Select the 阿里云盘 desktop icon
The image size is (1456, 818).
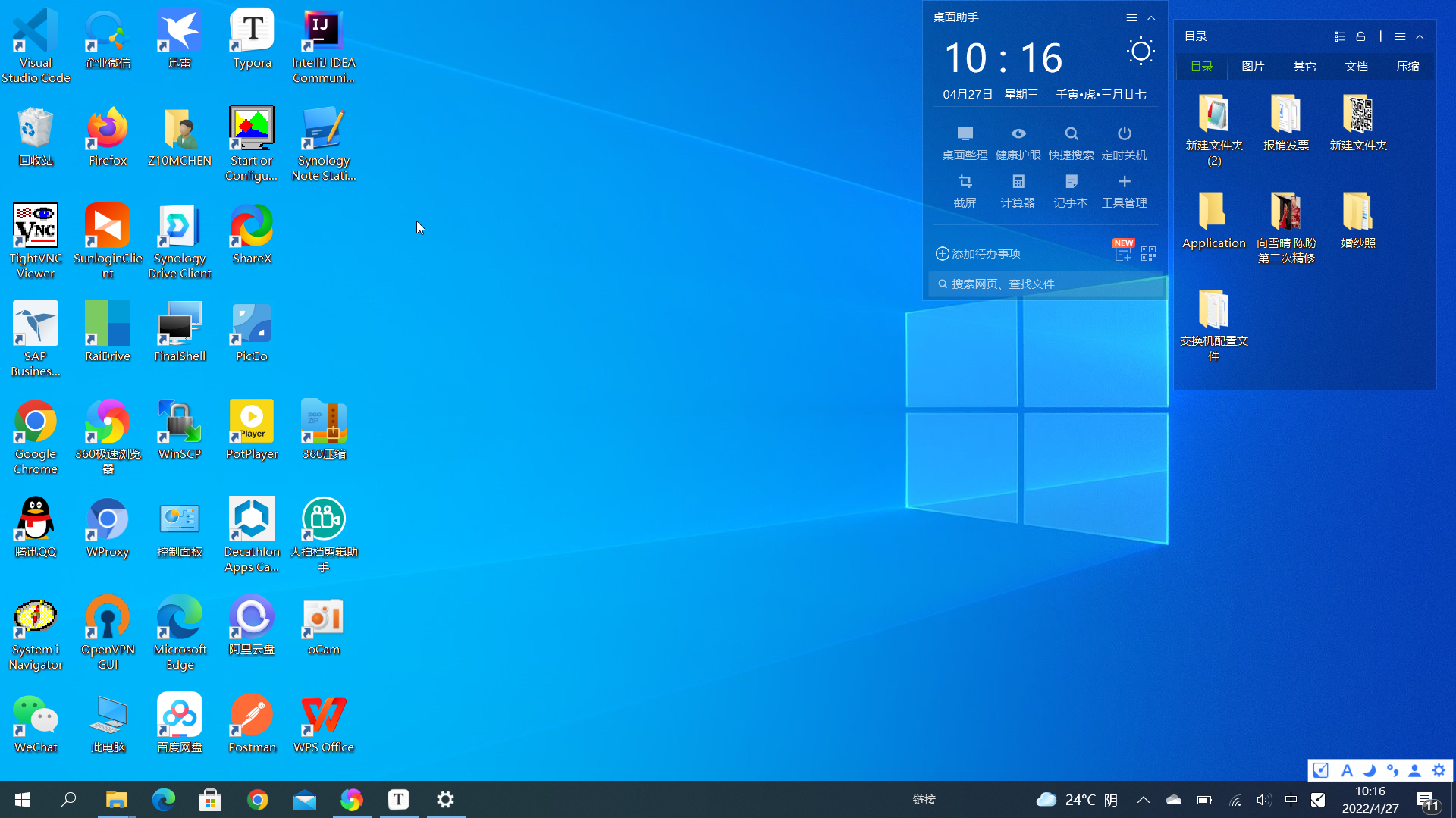(x=252, y=625)
